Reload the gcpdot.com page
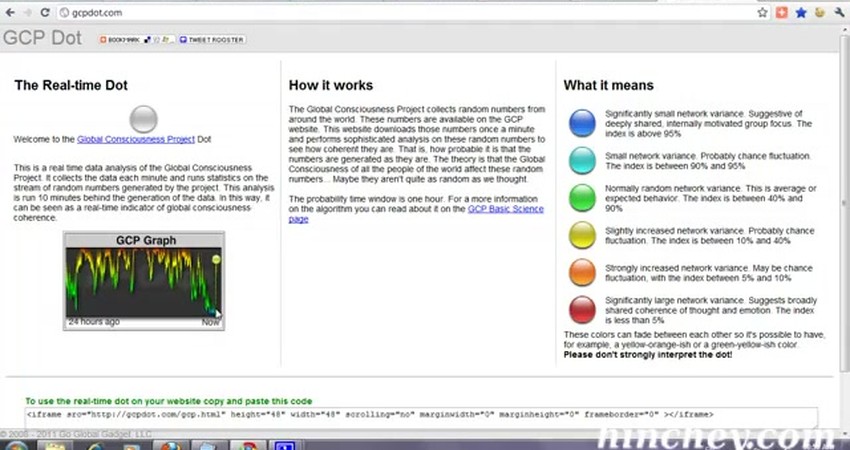Viewport: 850px width, 450px height. 46,12
